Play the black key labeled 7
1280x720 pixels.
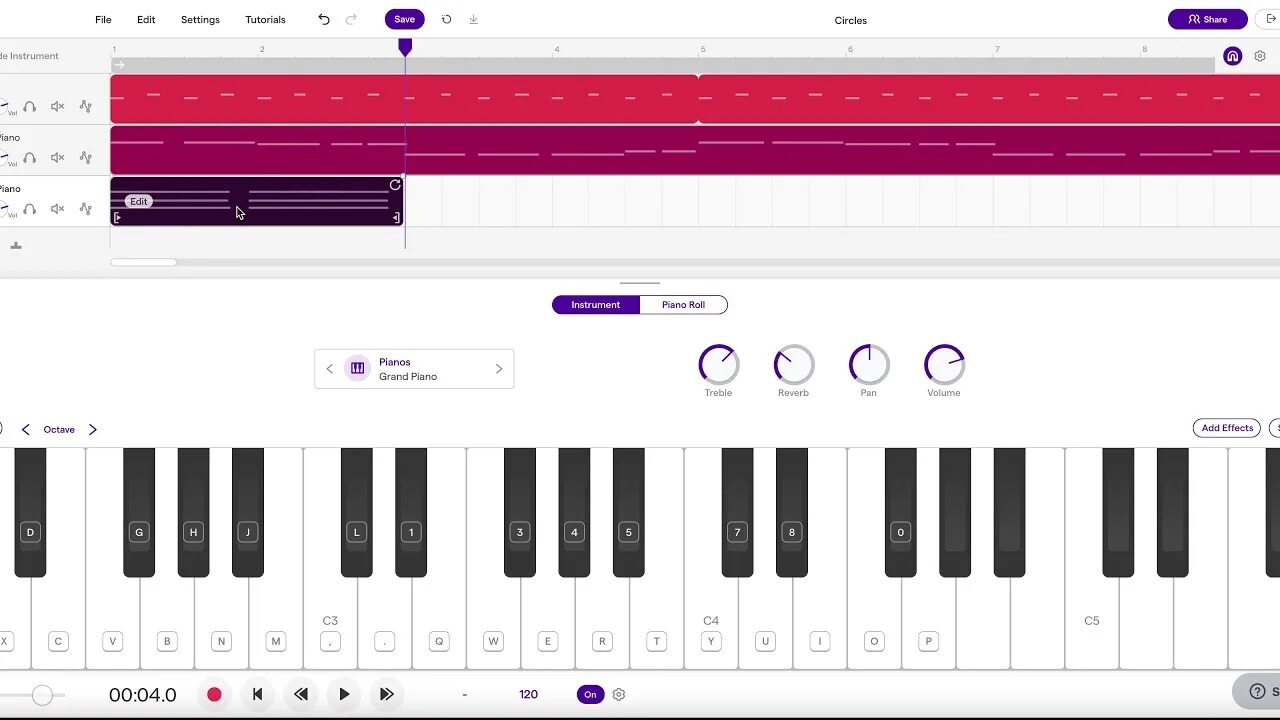(737, 512)
